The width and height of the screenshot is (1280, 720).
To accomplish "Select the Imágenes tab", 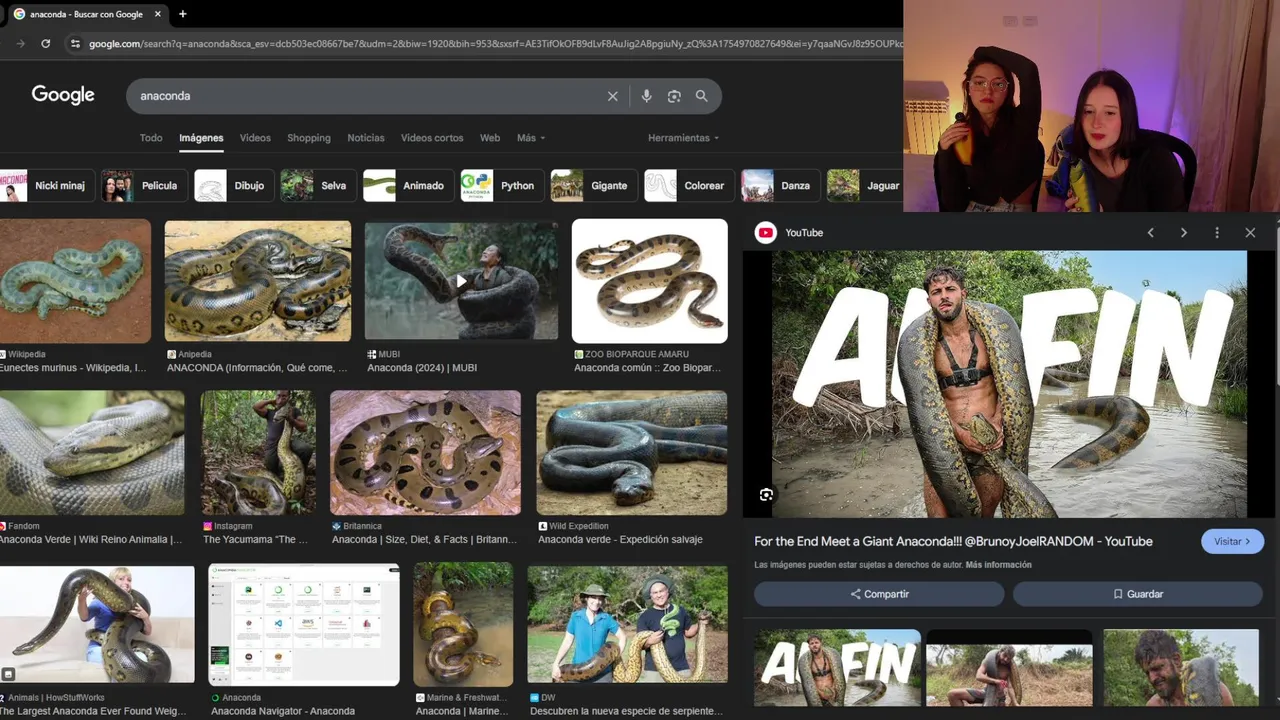I will pos(201,138).
